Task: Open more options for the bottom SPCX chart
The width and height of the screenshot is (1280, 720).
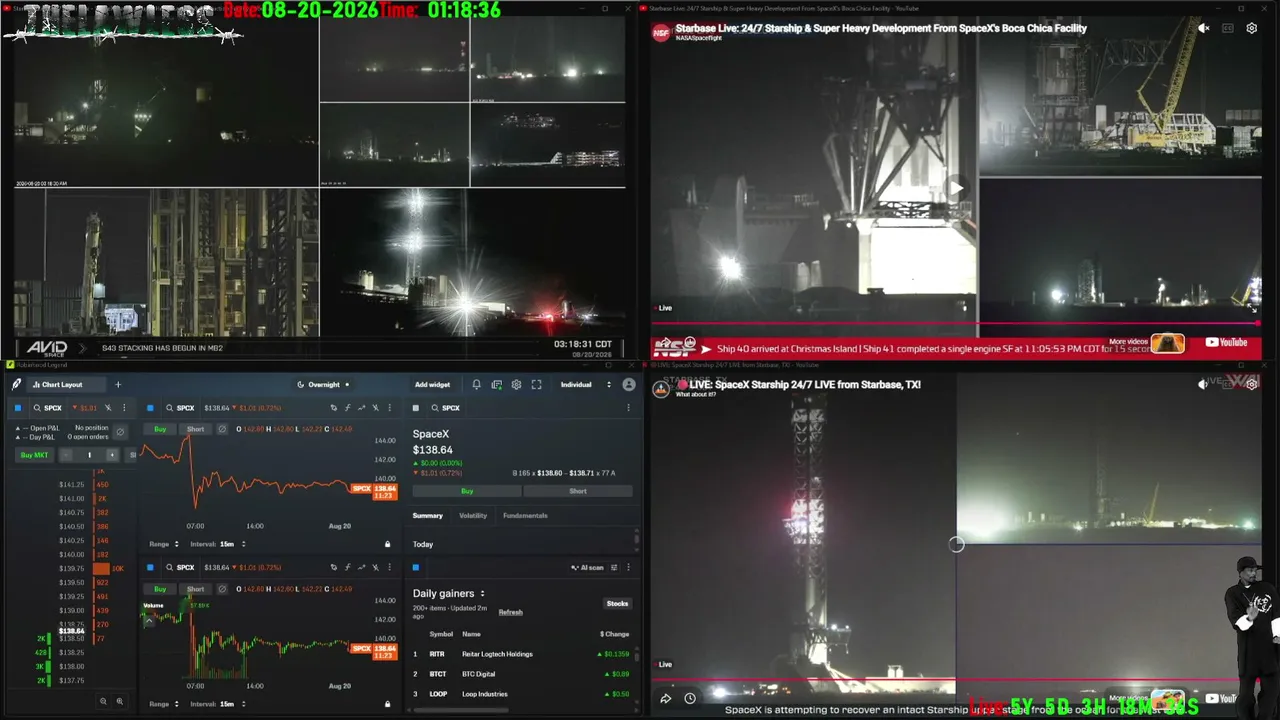Action: [x=388, y=568]
